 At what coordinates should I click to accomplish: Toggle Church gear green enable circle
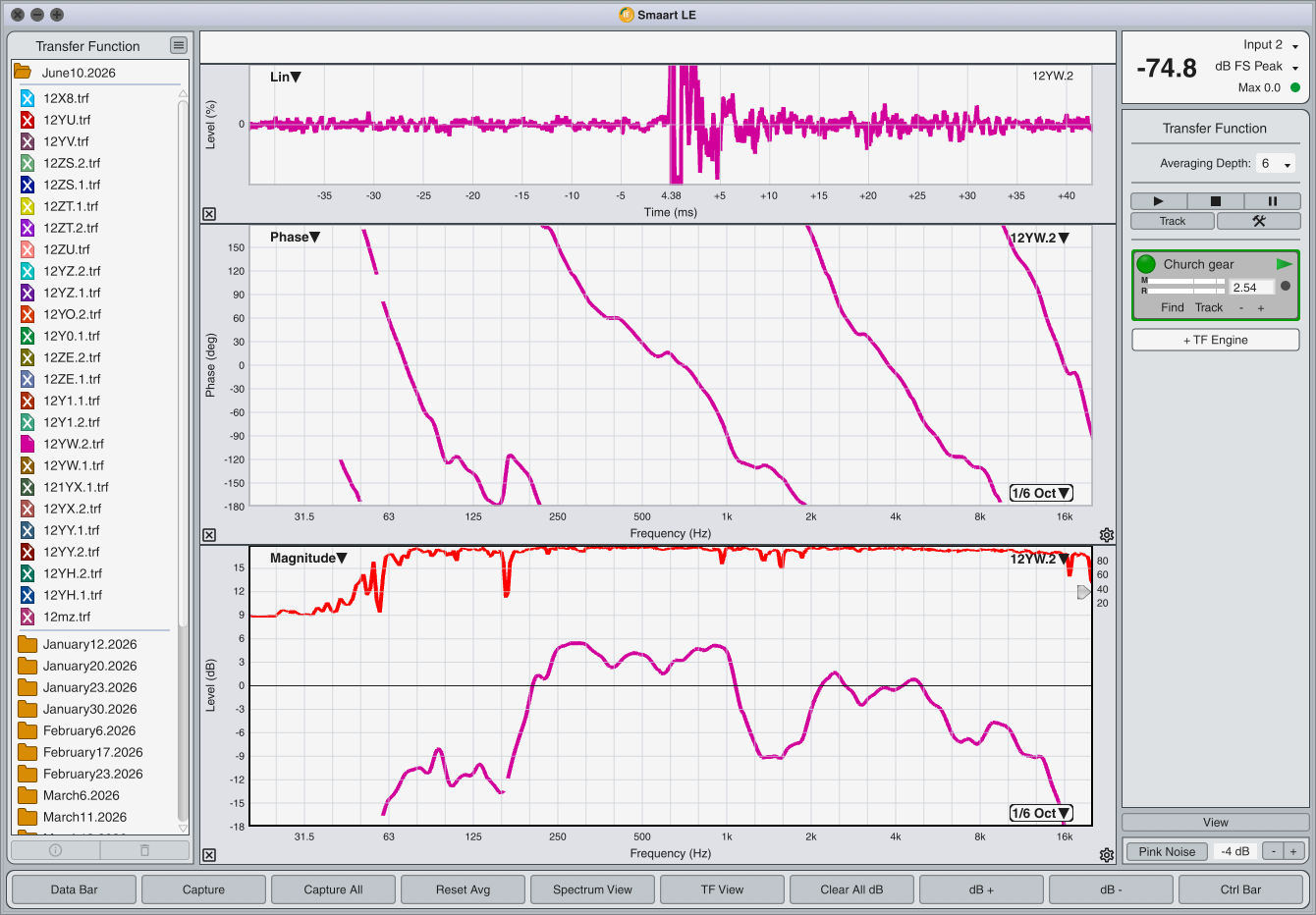coord(1146,264)
